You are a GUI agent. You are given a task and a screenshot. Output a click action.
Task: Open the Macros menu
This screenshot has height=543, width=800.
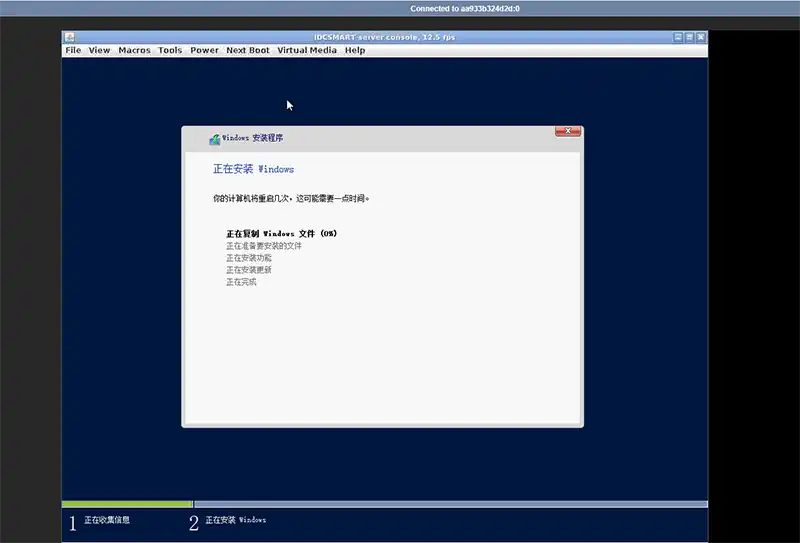coord(134,50)
